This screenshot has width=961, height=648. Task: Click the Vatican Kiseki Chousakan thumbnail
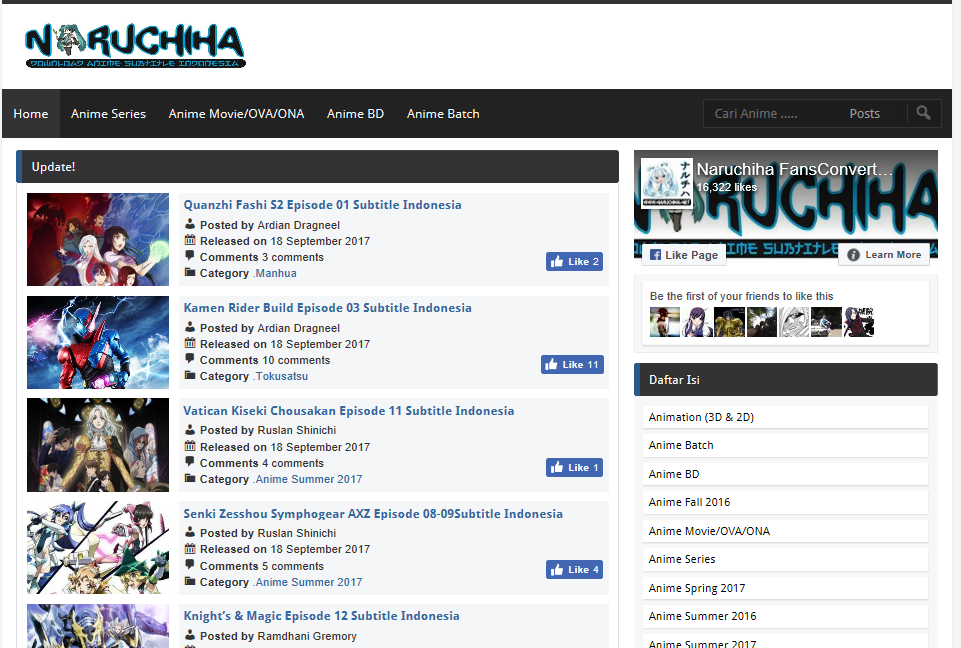click(98, 445)
